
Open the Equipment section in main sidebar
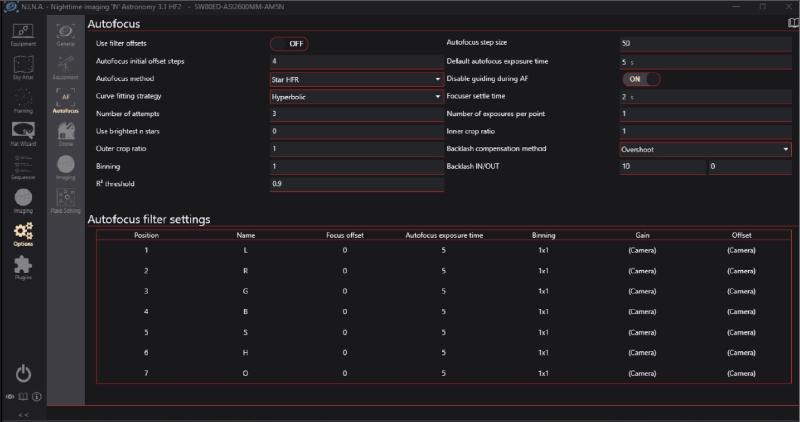pyautogui.click(x=23, y=35)
